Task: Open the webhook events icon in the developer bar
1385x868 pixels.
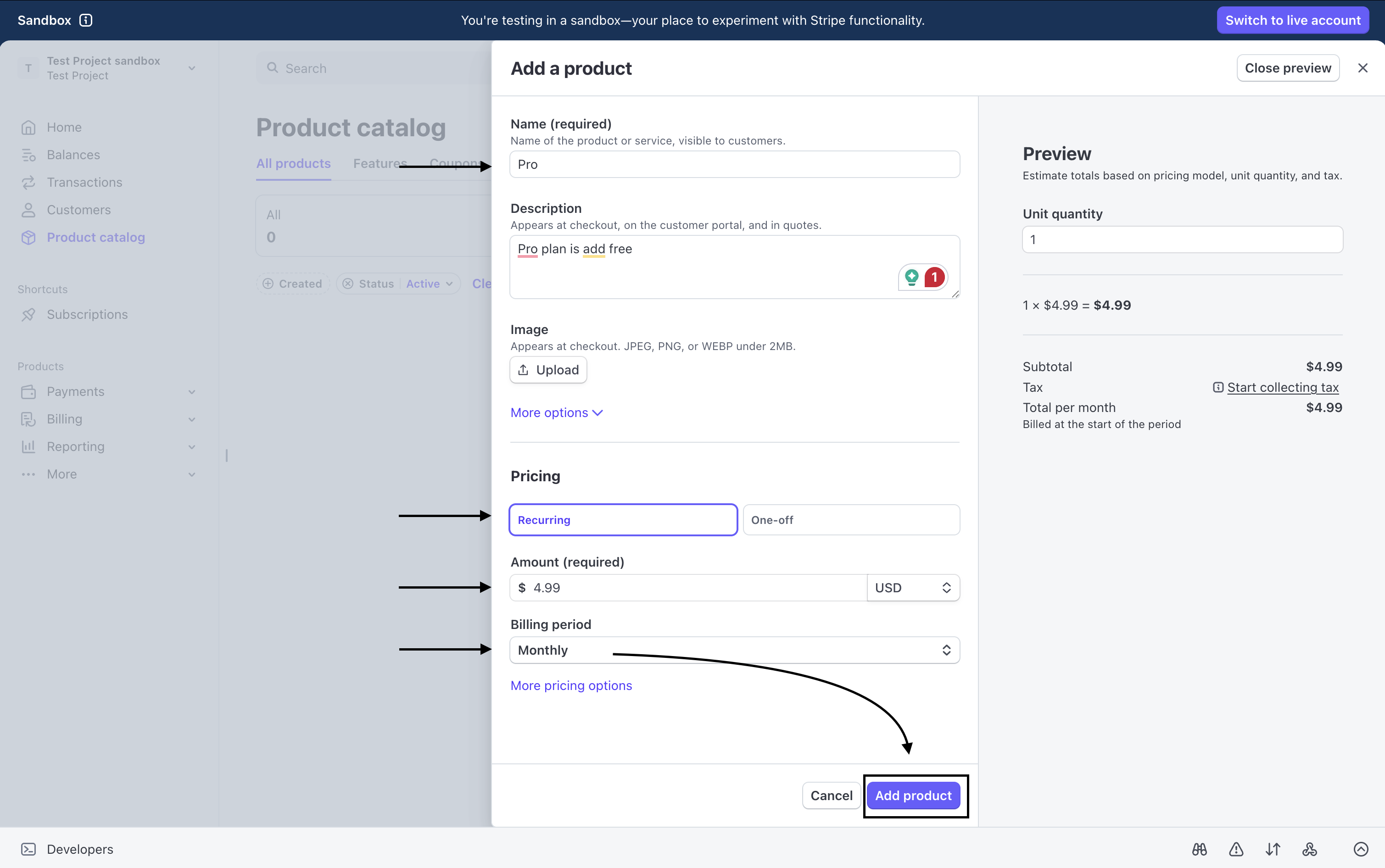Action: tap(1310, 849)
